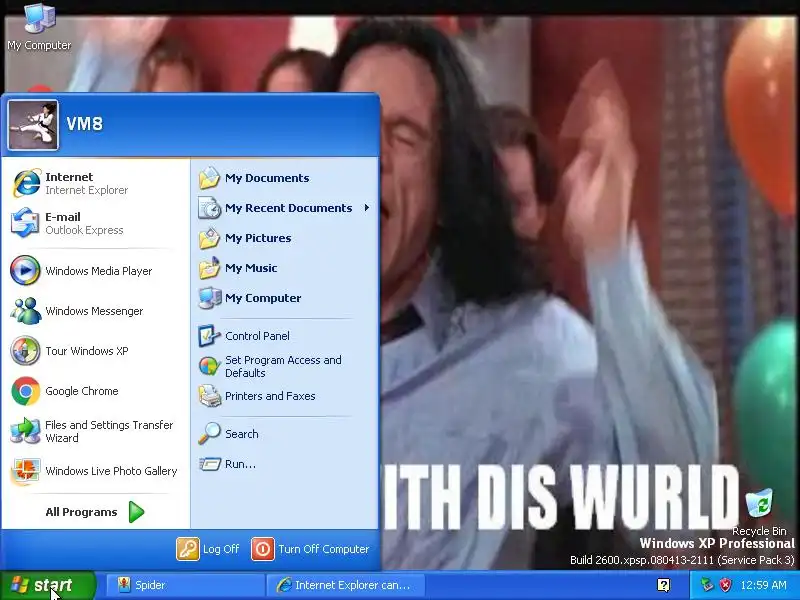Select the My Computer desktop icon
800x600 pixels.
click(x=39, y=27)
